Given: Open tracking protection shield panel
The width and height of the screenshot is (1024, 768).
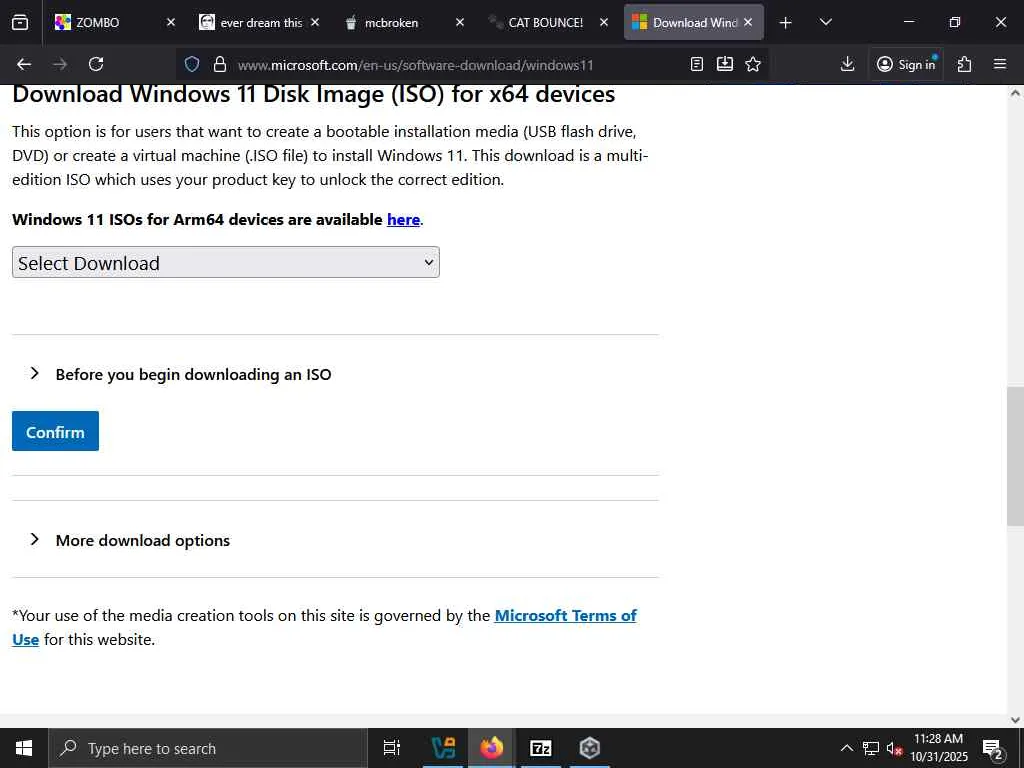Looking at the screenshot, I should pos(191,64).
